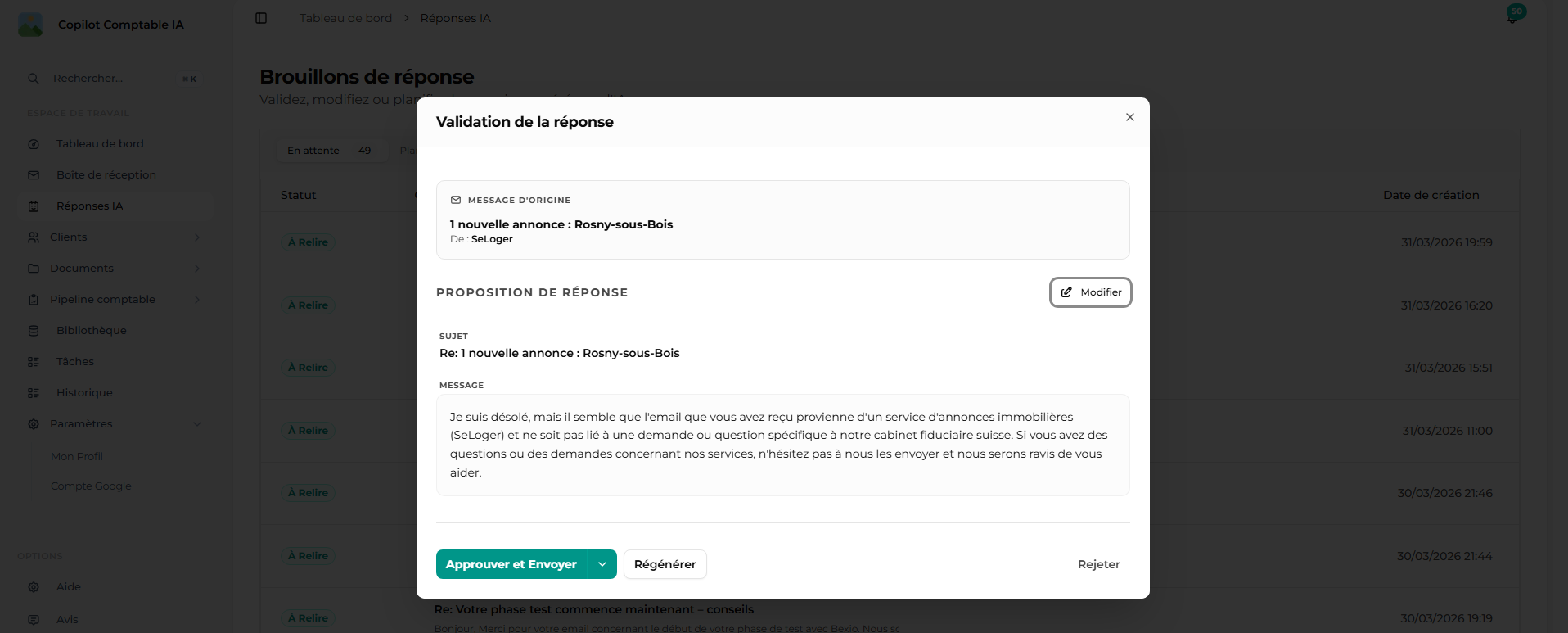The width and height of the screenshot is (1568, 633).
Task: Click the Aide icon
Action: pyautogui.click(x=34, y=587)
